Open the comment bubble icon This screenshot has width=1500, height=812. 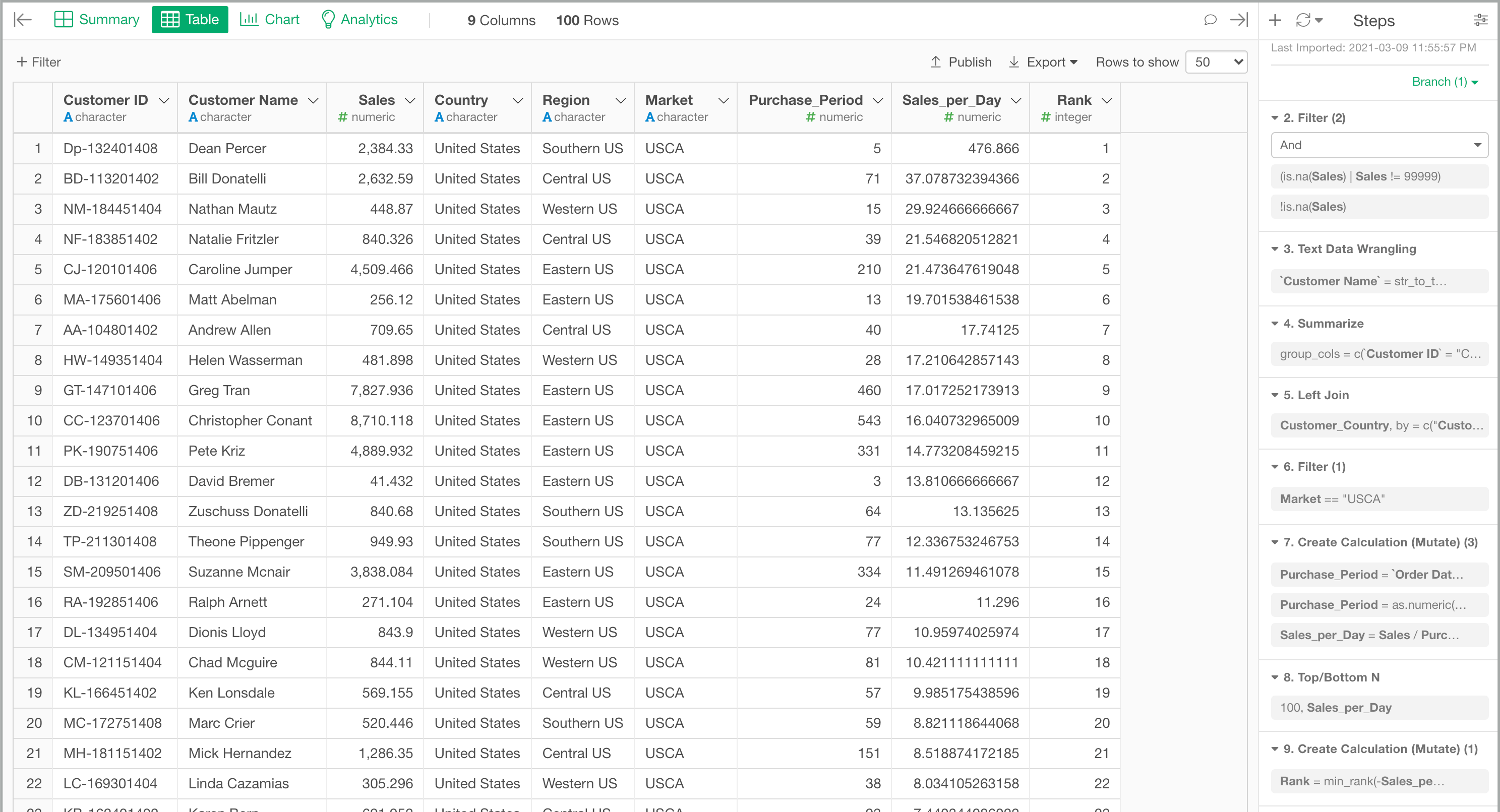coord(1210,20)
